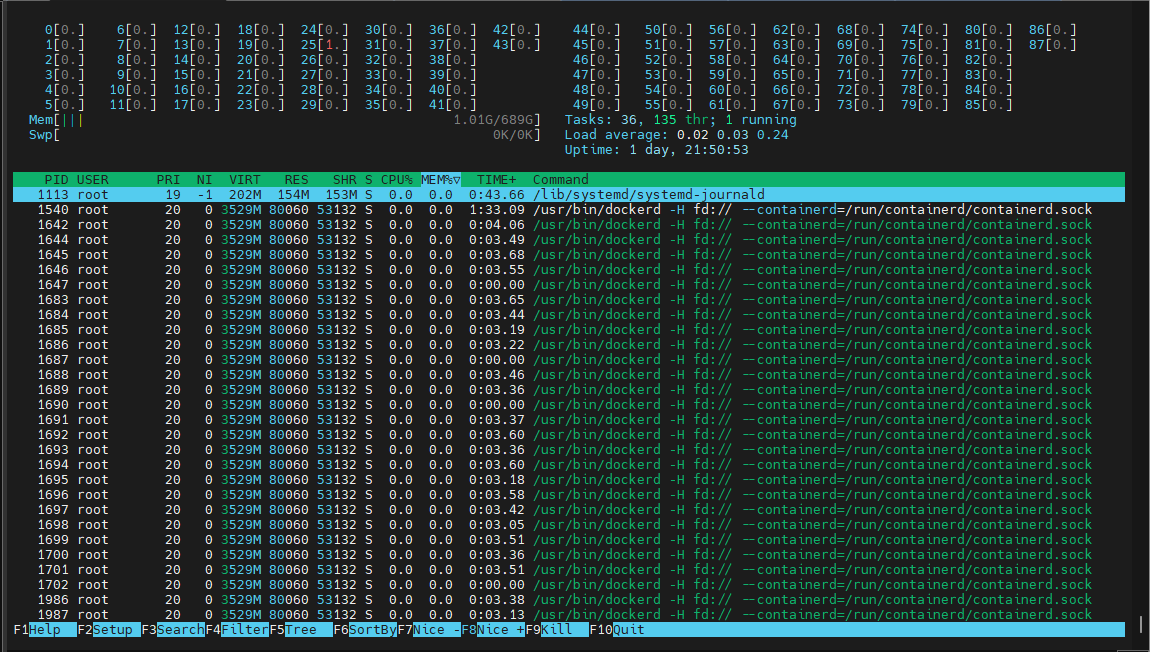
Task: Open F3 Search
Action: [172, 629]
